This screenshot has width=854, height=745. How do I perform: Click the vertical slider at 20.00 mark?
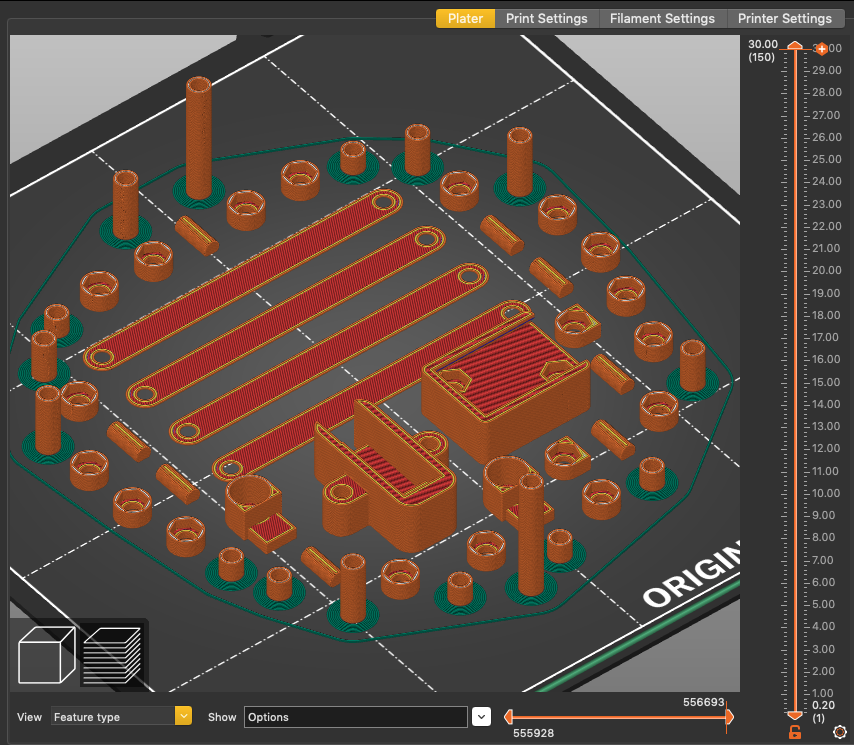(795, 270)
